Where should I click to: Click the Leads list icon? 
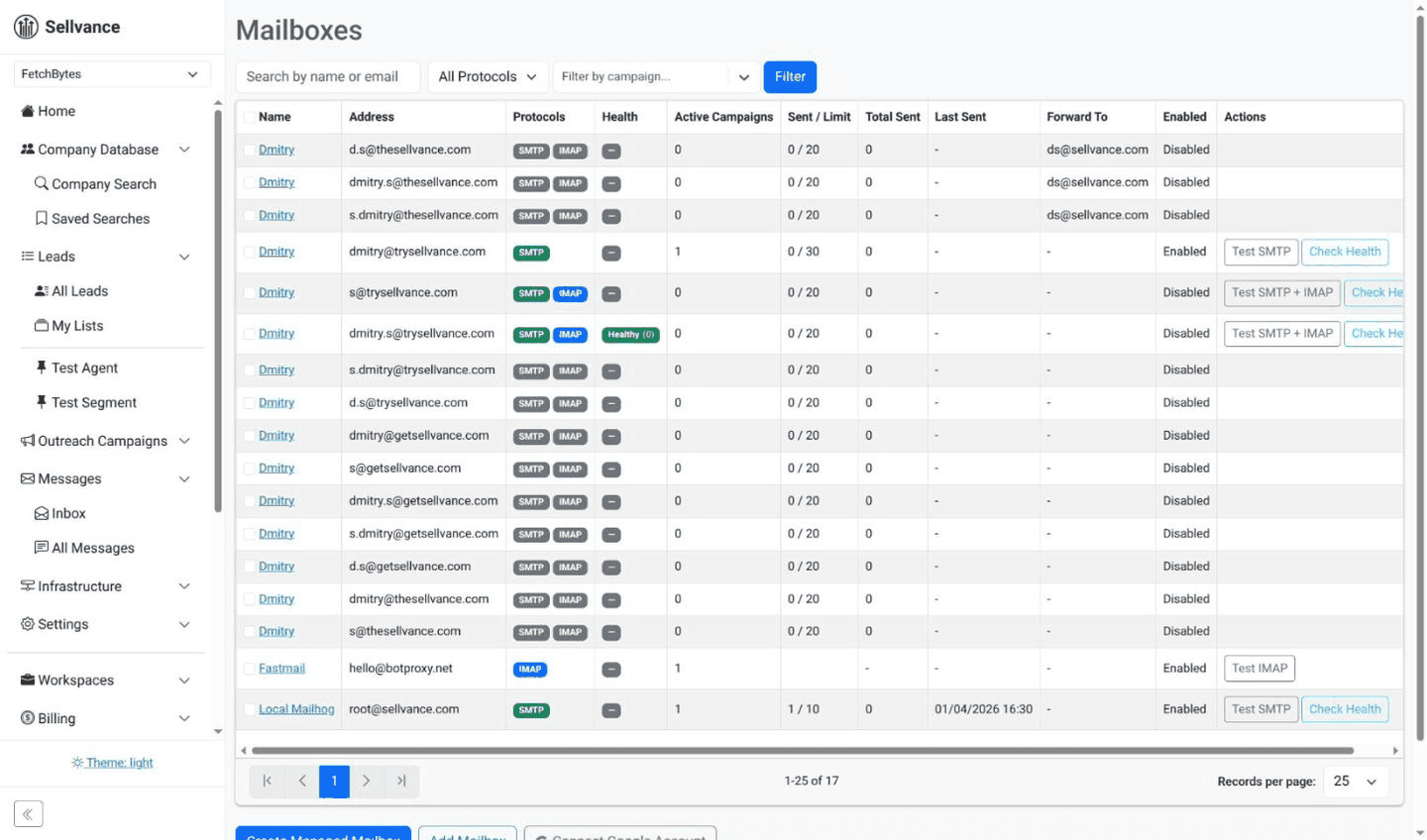pyautogui.click(x=28, y=256)
